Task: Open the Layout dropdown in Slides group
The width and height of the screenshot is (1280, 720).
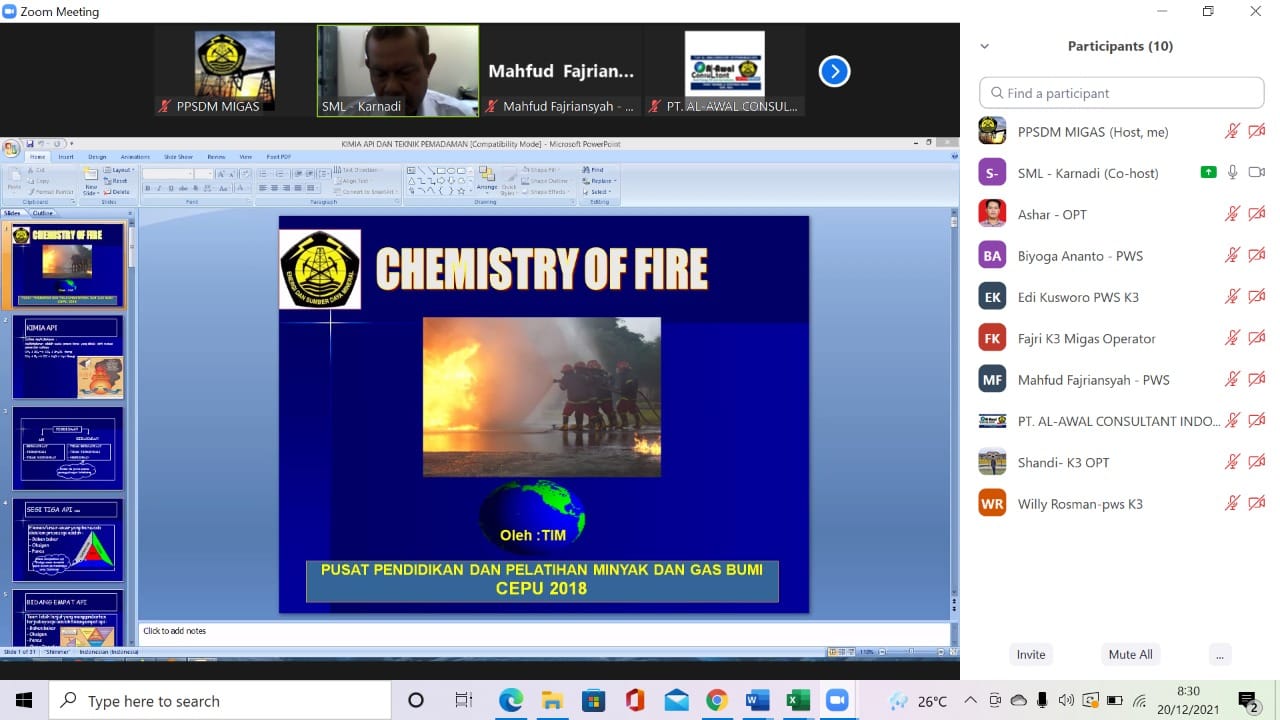Action: click(119, 170)
